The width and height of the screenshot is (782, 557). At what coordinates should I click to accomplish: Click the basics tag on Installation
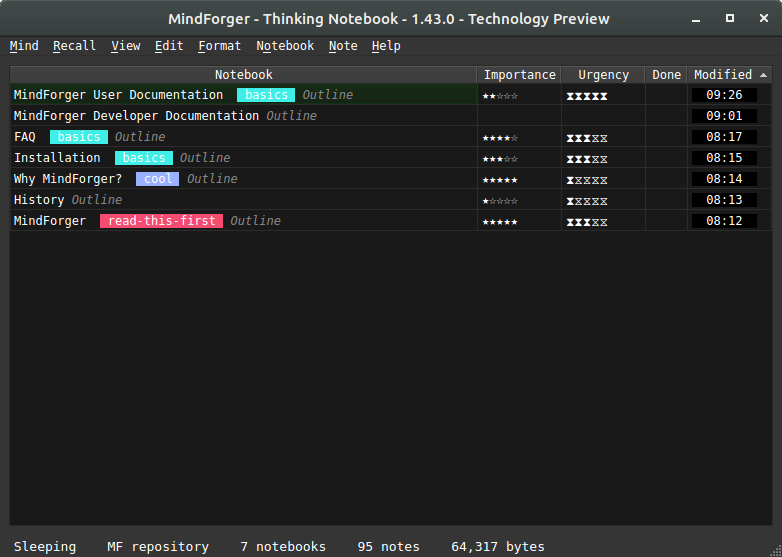[x=144, y=158]
